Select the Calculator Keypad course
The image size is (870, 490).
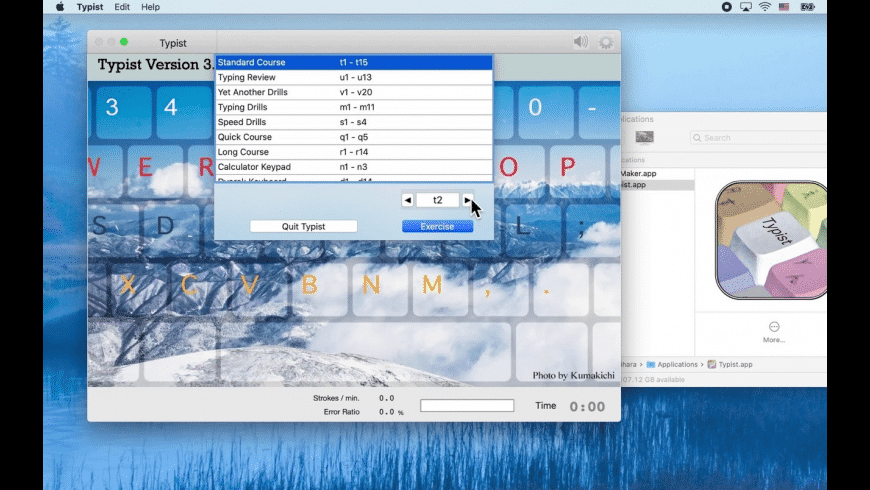(x=354, y=167)
